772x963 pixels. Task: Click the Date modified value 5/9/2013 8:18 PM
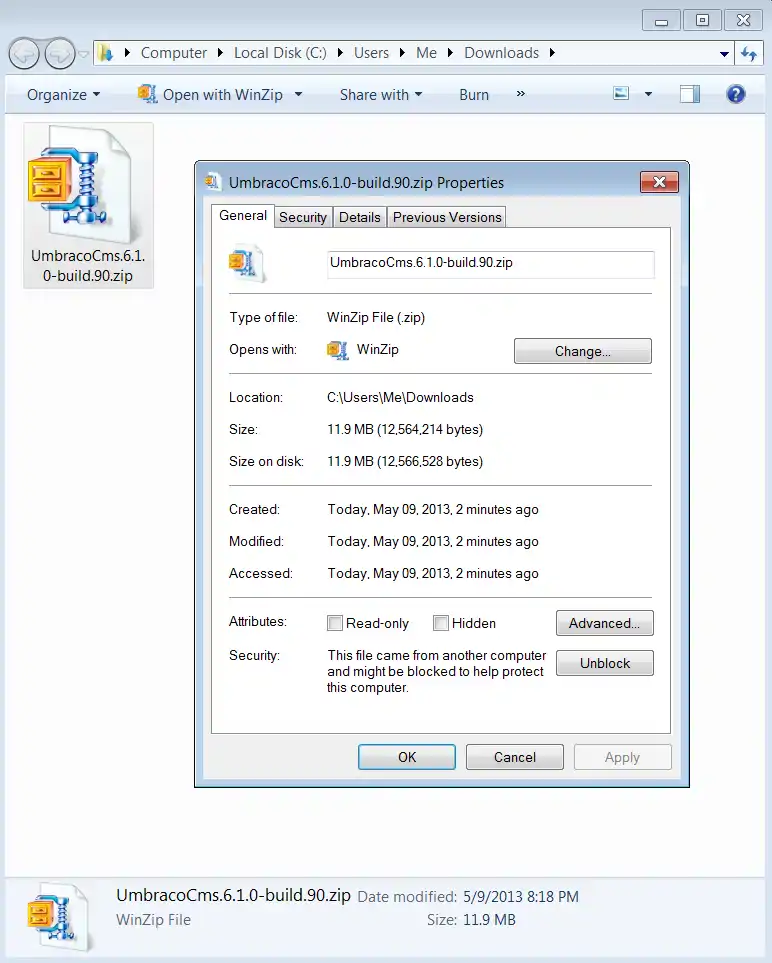(x=521, y=897)
